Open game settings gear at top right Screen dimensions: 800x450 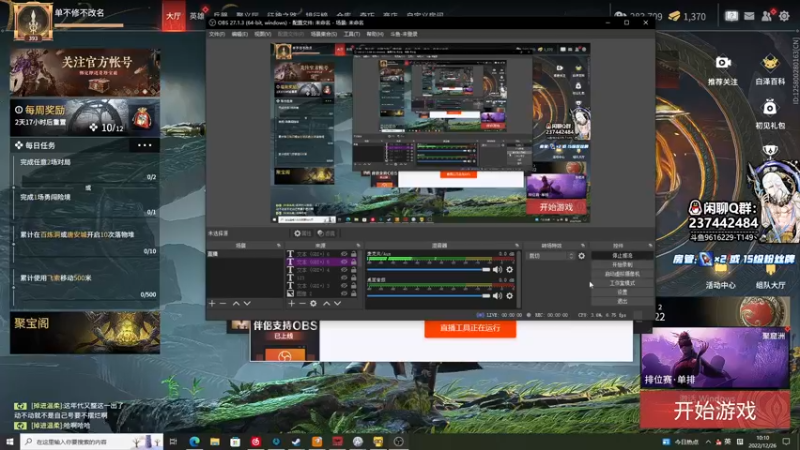784,16
